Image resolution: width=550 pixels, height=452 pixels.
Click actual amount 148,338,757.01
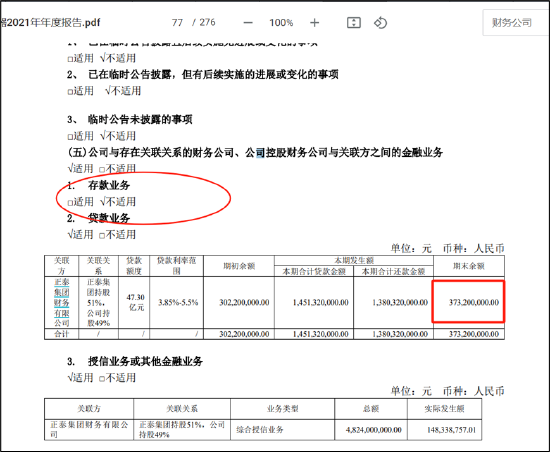(451, 430)
